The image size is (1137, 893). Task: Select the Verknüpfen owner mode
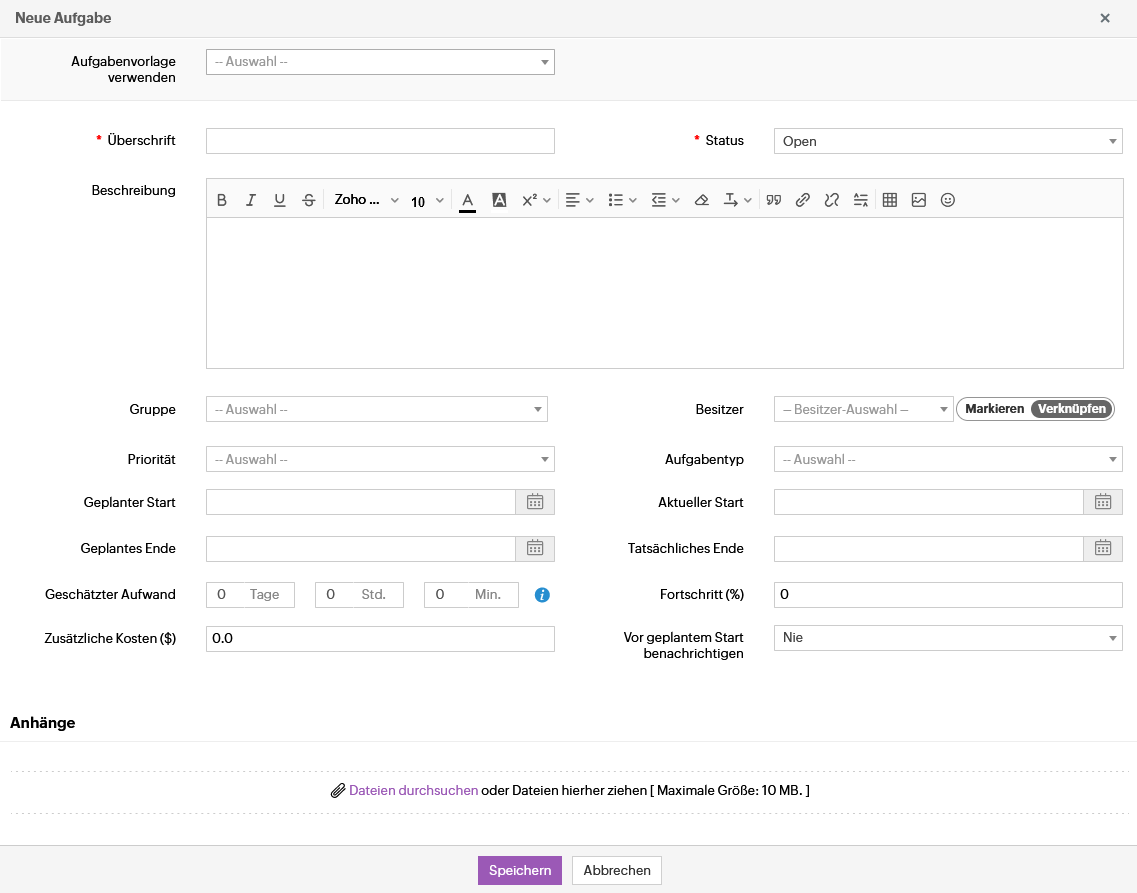pos(1072,409)
